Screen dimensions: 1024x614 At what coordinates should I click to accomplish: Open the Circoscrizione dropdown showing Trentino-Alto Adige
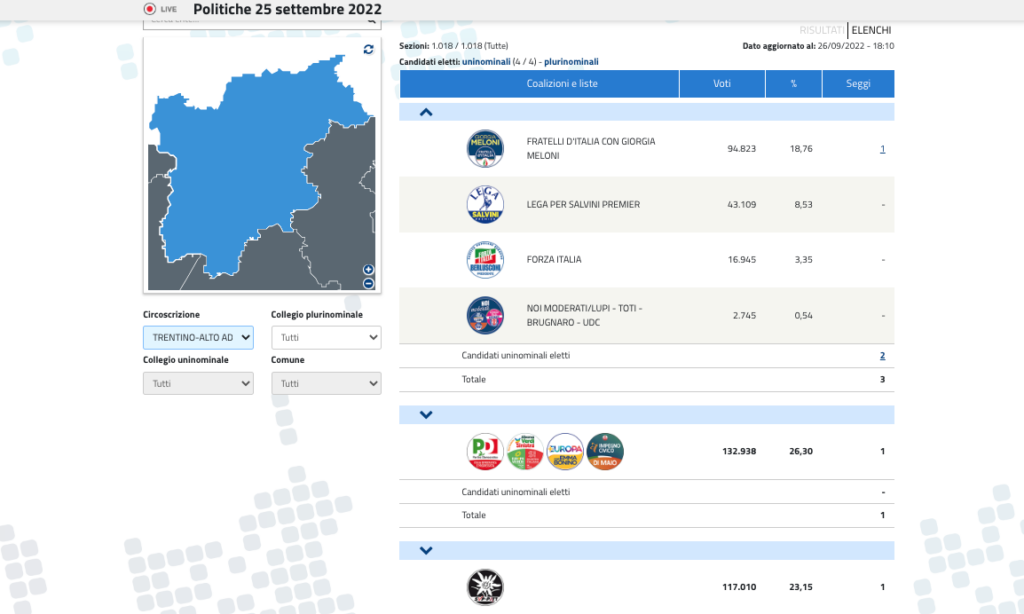[x=199, y=338]
